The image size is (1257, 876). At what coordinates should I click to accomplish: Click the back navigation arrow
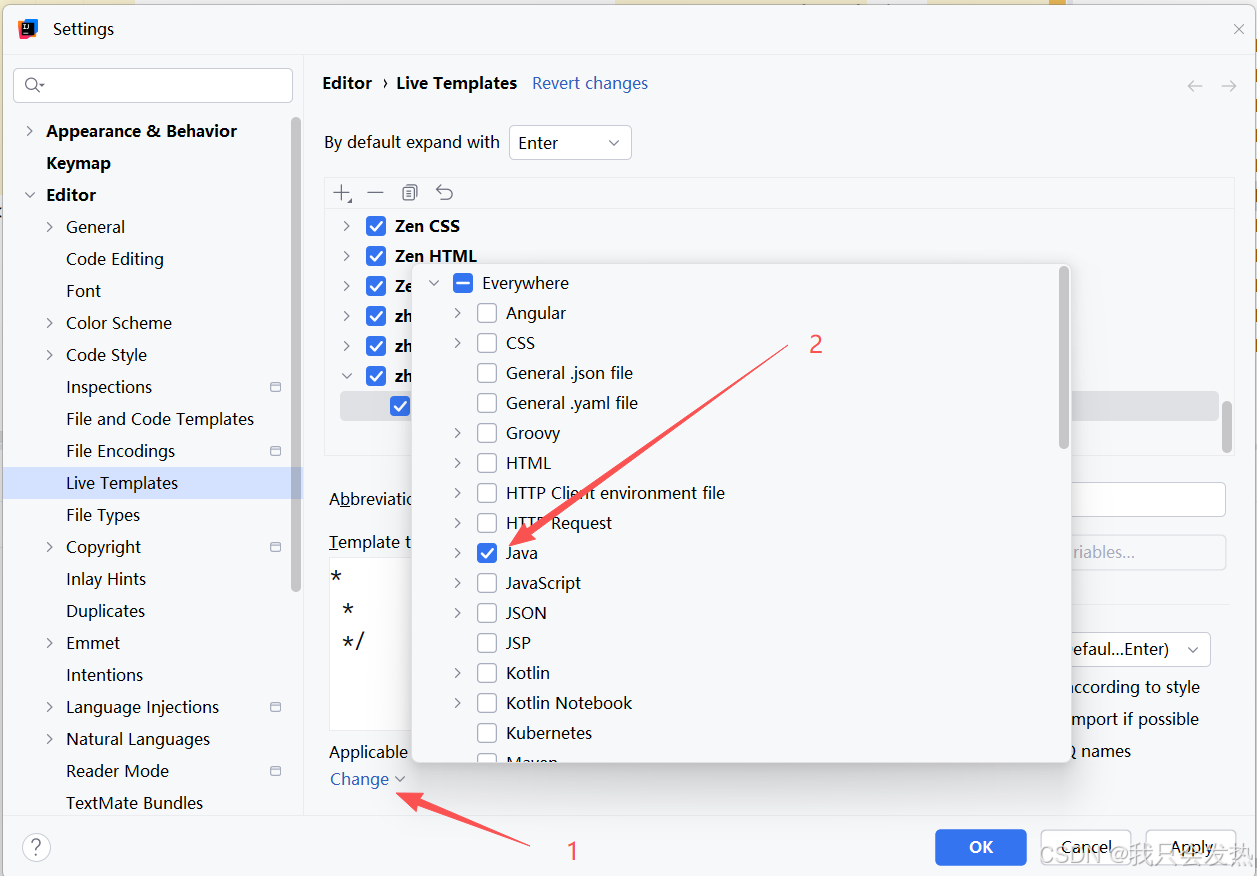[1195, 86]
